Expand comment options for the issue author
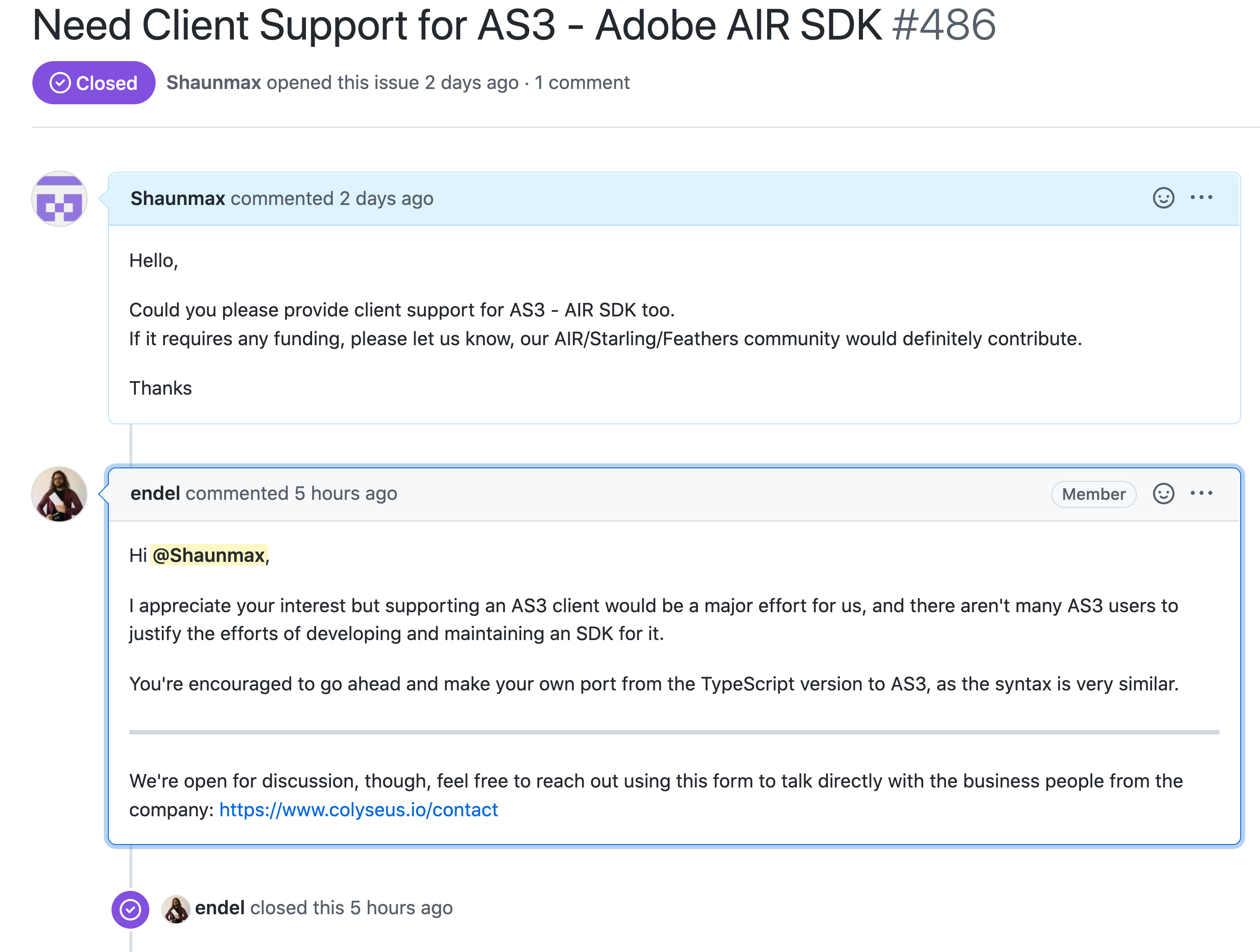This screenshot has height=952, width=1260. 1202,198
